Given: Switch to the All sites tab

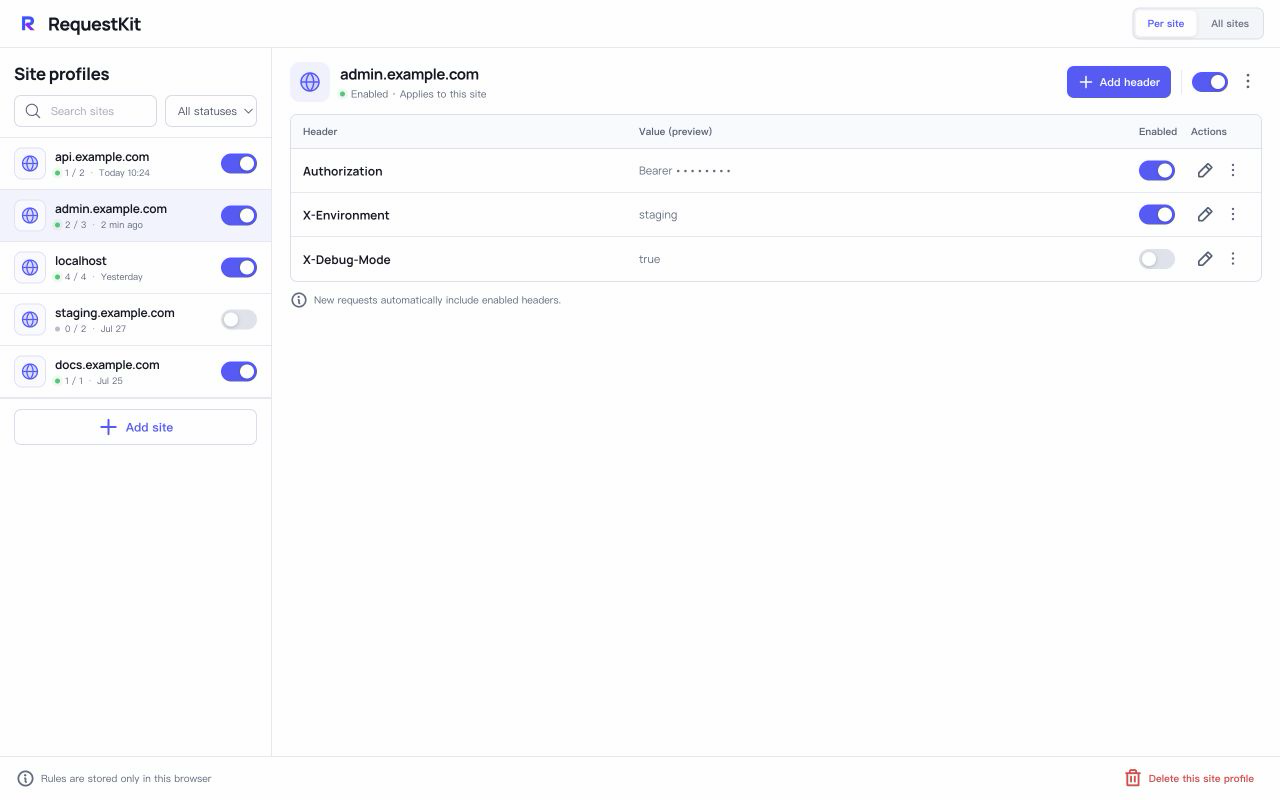Looking at the screenshot, I should 1230,24.
